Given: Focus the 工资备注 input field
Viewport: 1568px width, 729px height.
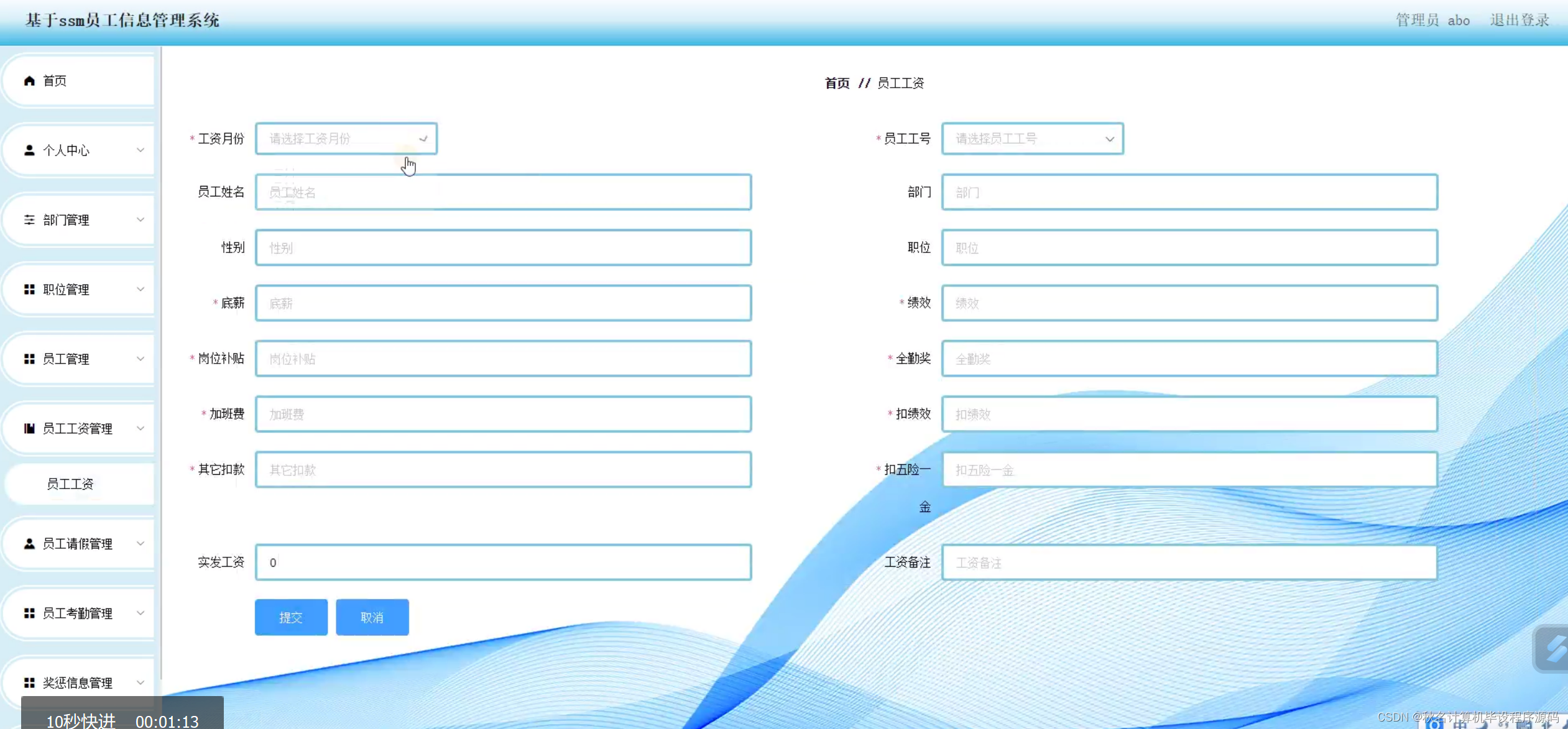Looking at the screenshot, I should 1189,562.
